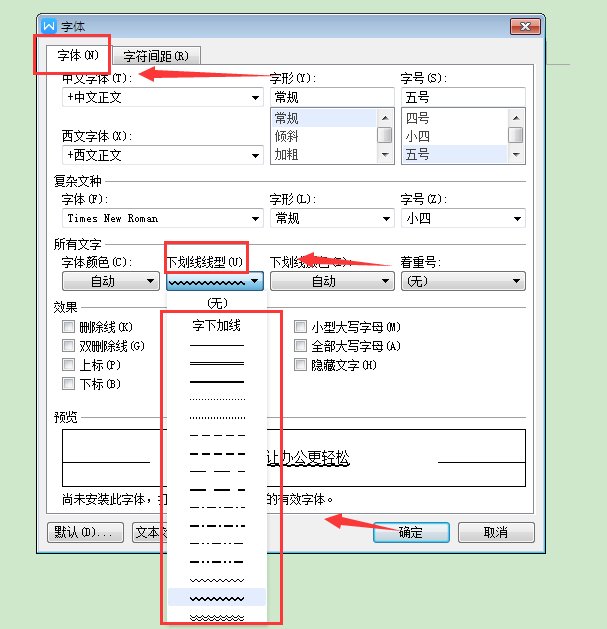This screenshot has height=629, width=607.
Task: Open the 字体颜色 color dropdown
Action: [111, 281]
